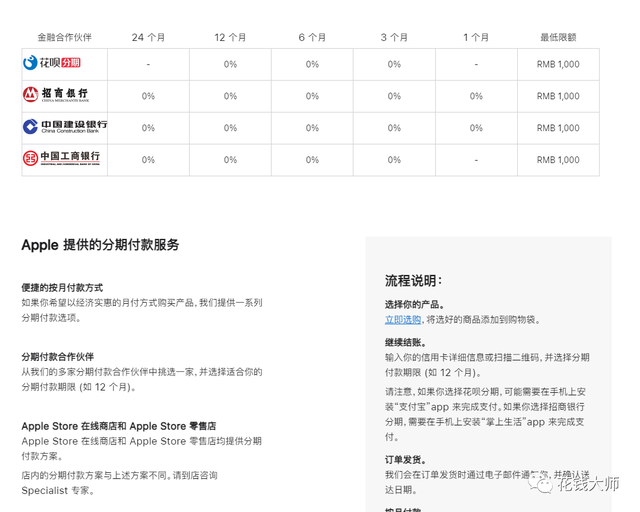
Task: Click the WeChat watermark icon
Action: pos(543,484)
